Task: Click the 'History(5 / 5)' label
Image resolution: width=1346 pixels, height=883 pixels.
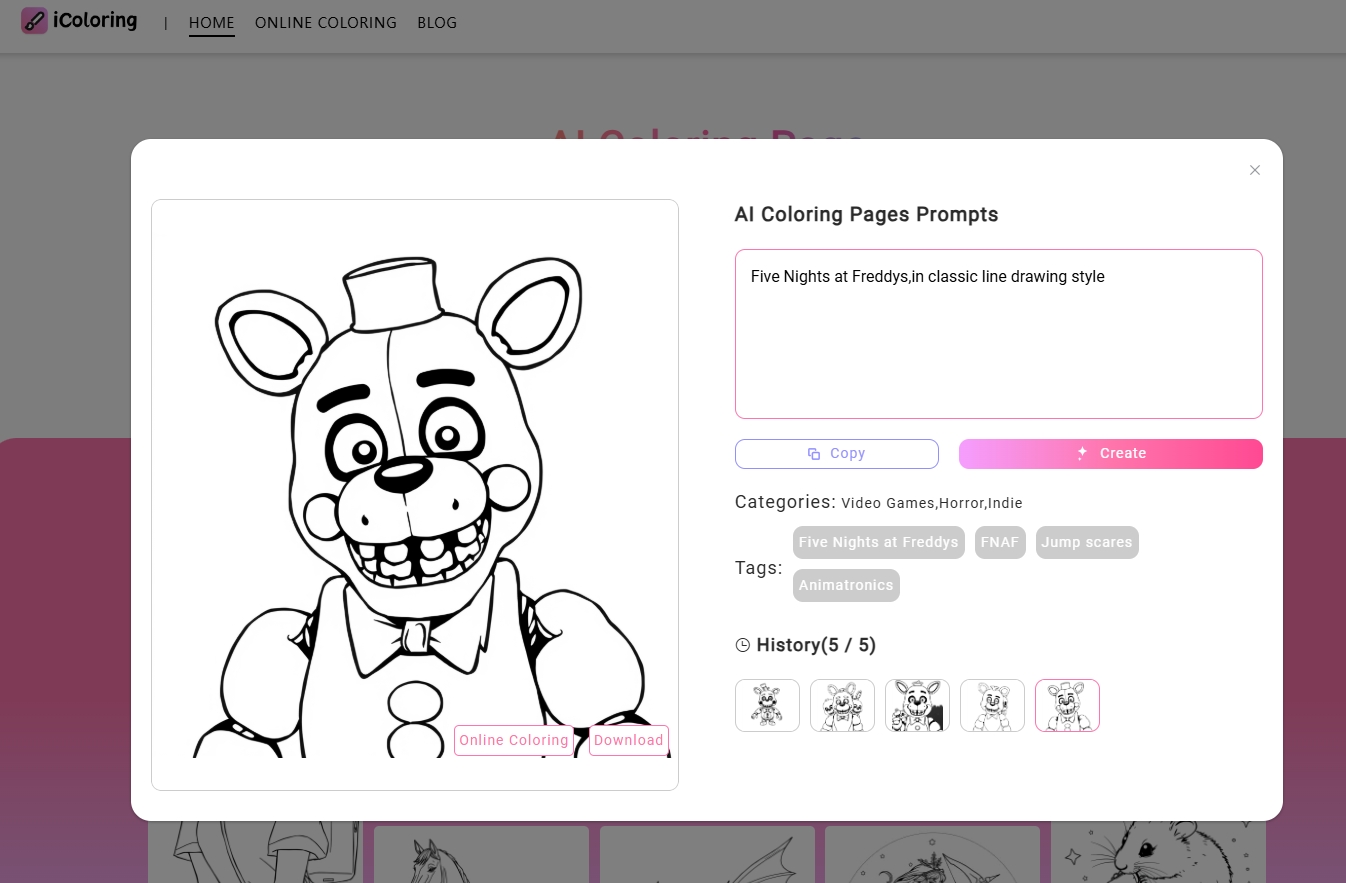Action: coord(816,645)
